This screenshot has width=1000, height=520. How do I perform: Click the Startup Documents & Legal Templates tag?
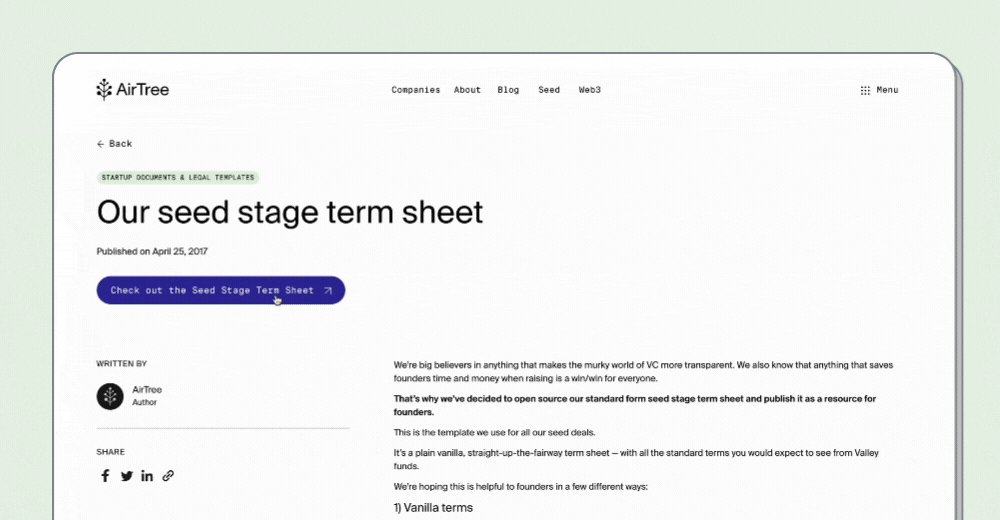click(178, 177)
